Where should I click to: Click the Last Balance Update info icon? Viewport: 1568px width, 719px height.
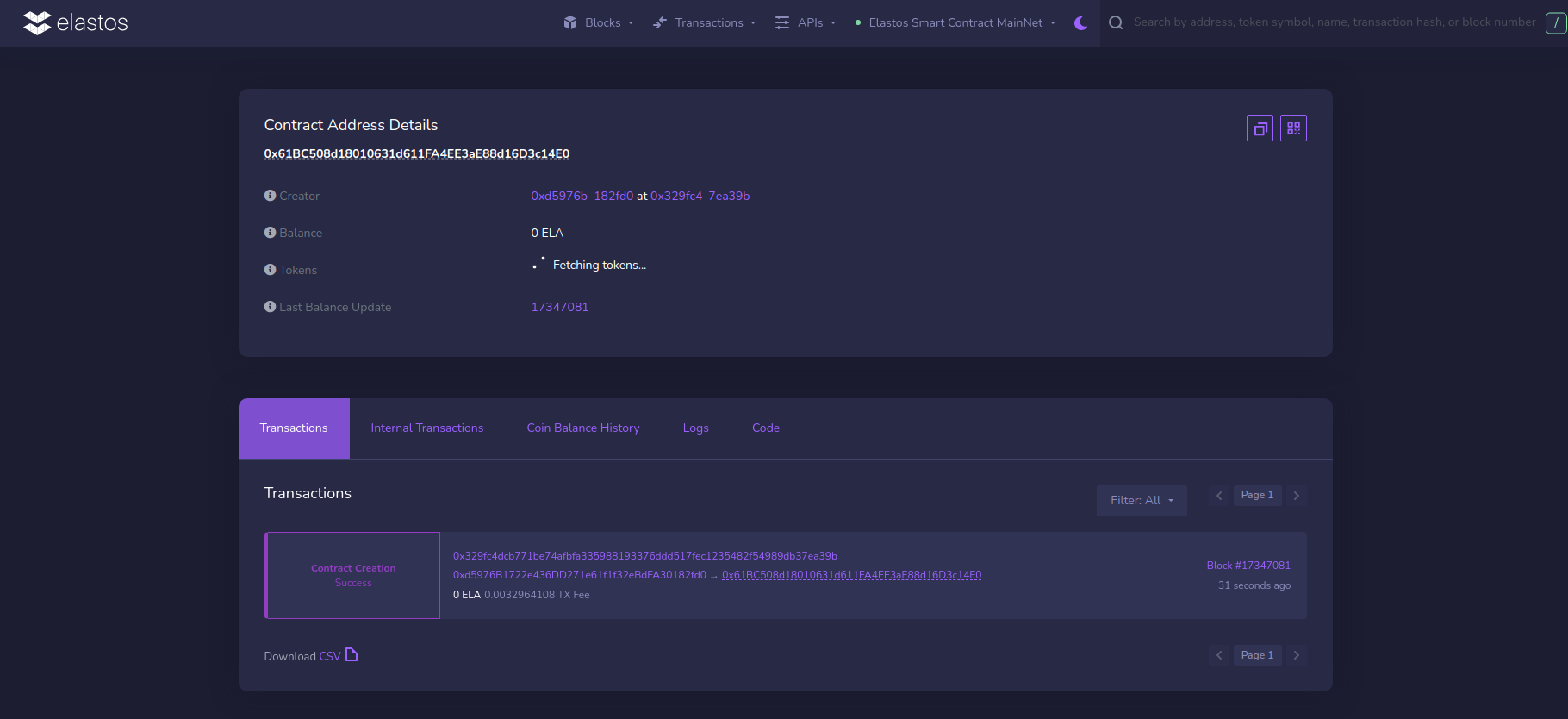pos(270,307)
